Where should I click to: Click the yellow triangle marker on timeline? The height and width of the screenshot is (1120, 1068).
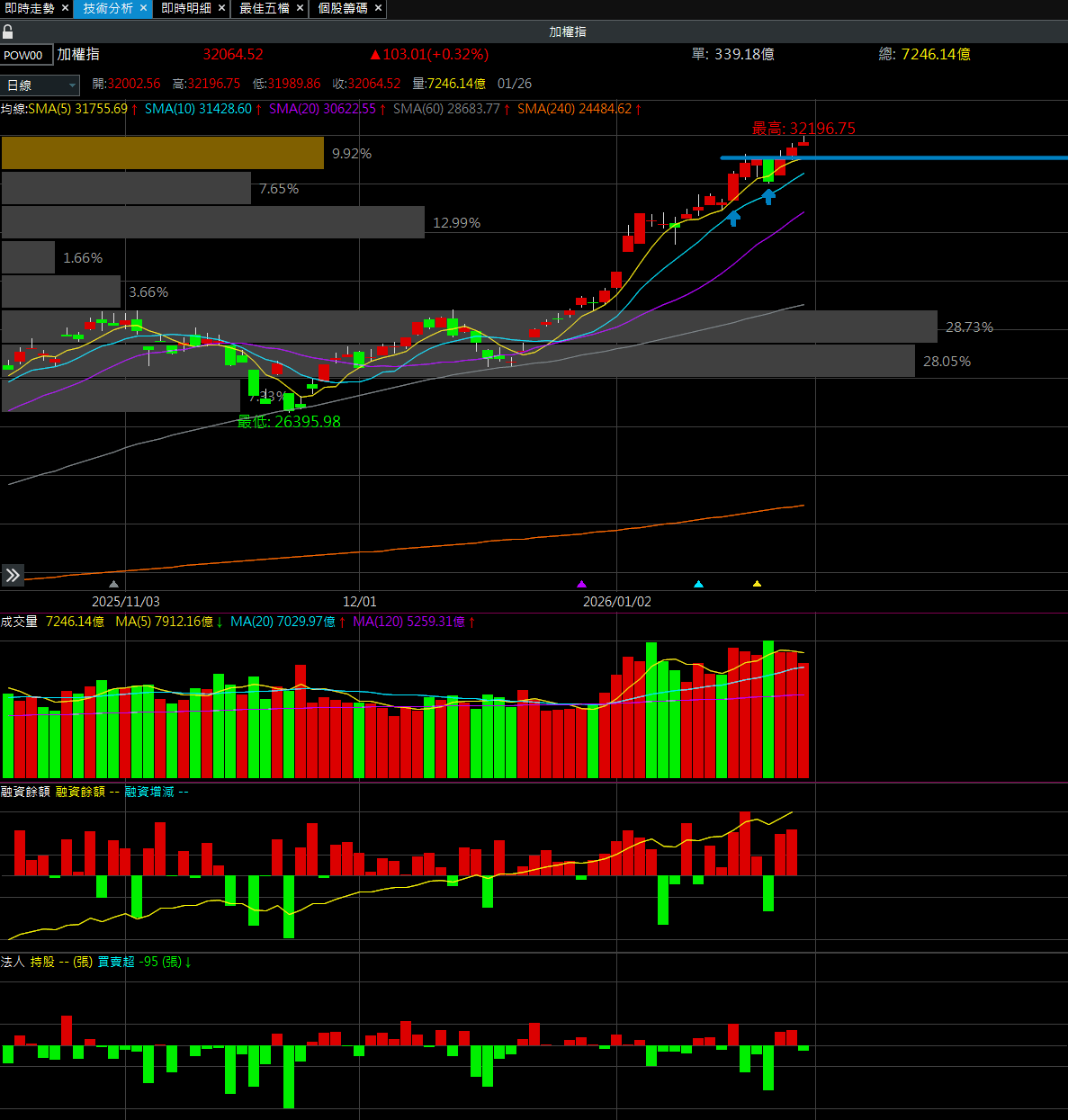(757, 585)
